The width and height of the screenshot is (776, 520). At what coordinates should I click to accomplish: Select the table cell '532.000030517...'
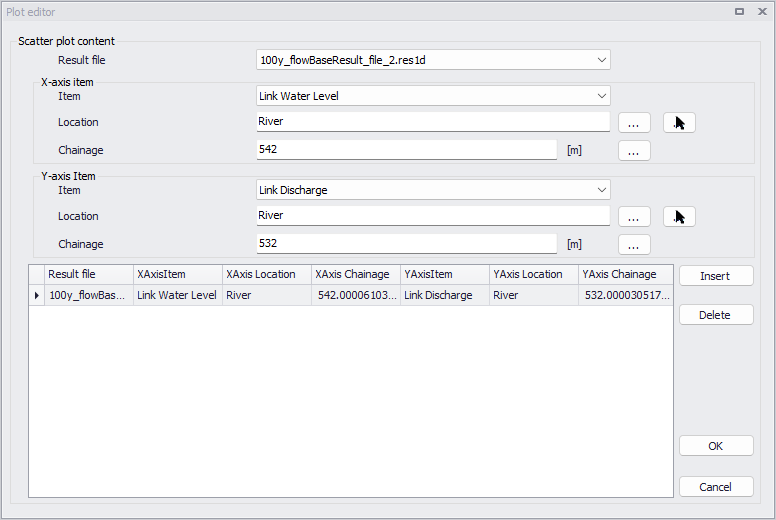(626, 295)
